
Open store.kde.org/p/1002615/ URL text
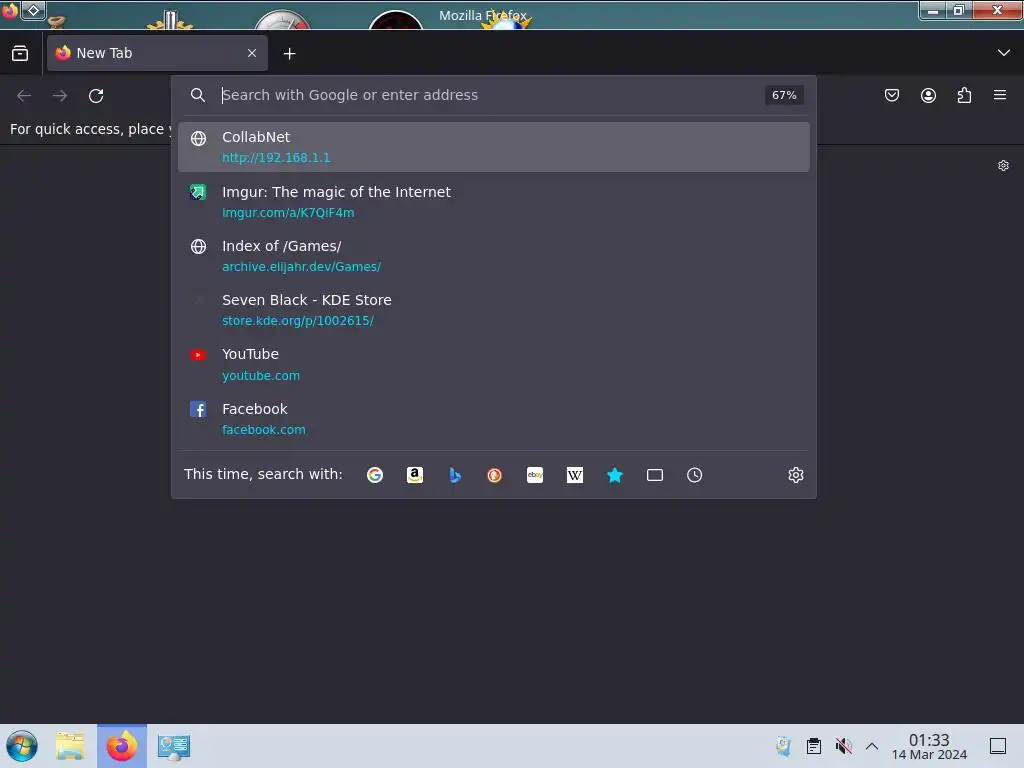click(x=298, y=321)
